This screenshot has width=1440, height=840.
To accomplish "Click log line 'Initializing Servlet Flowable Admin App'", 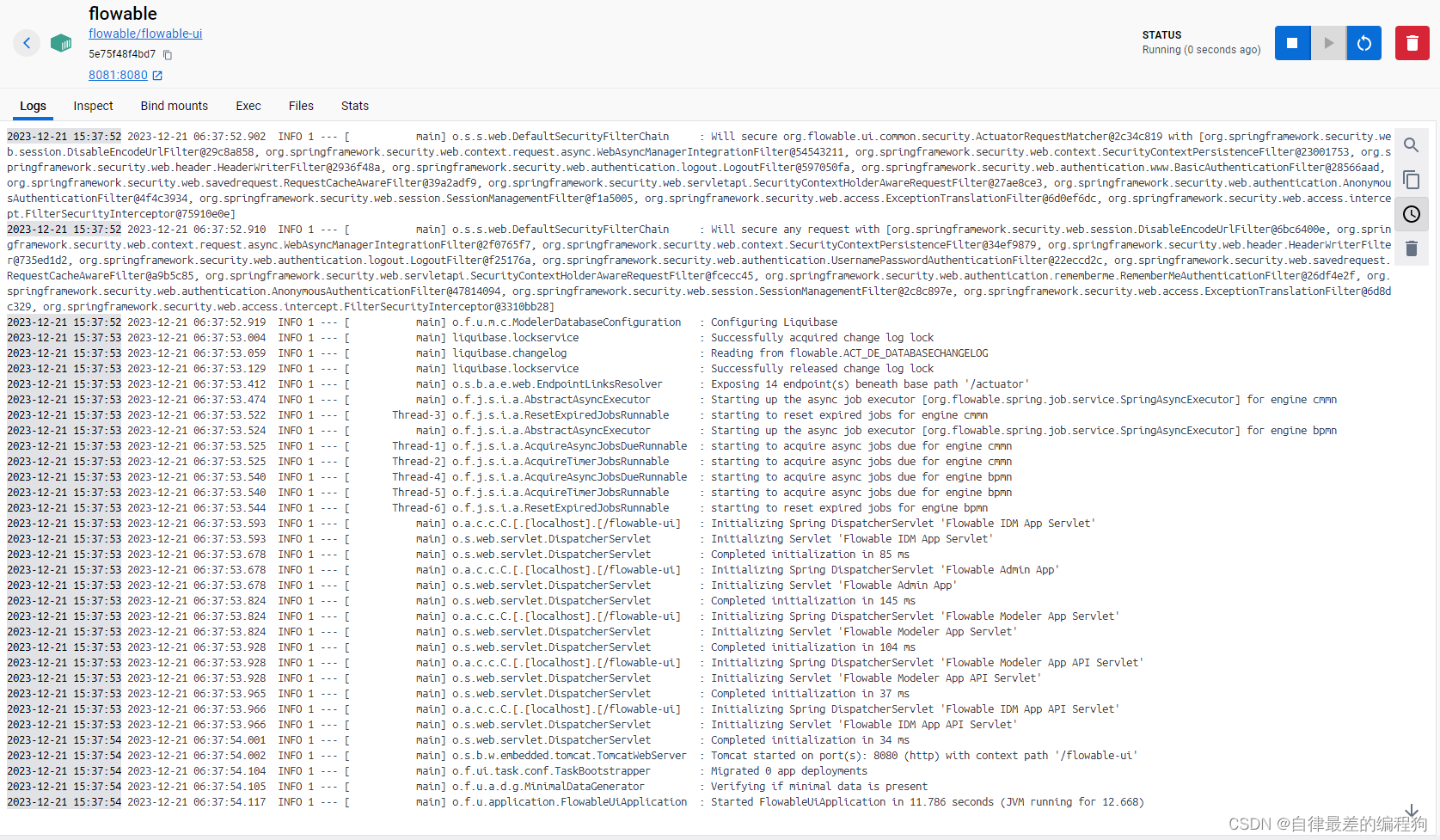I will point(834,586).
